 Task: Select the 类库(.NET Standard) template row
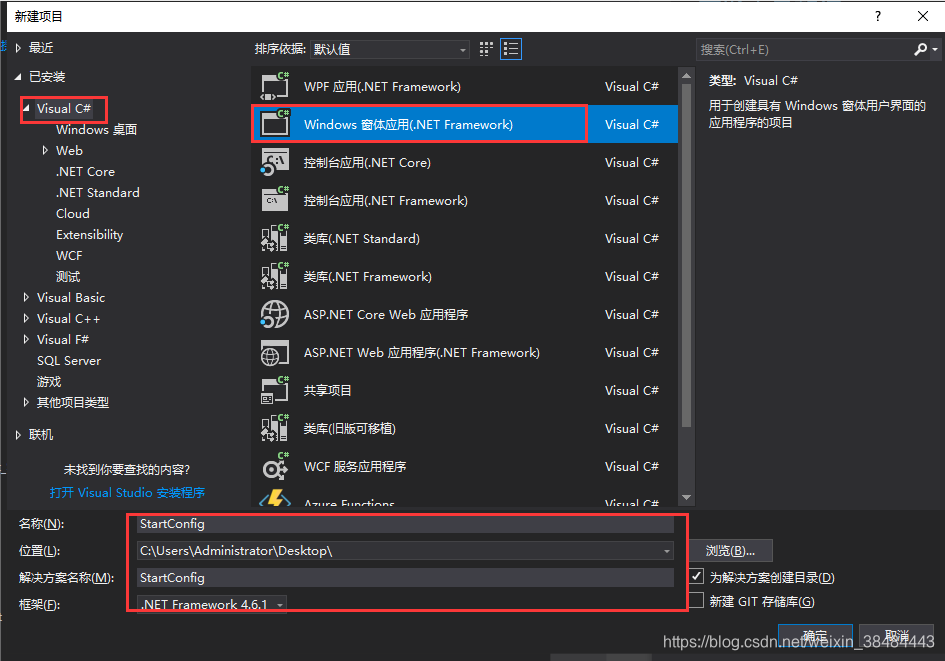click(x=465, y=238)
